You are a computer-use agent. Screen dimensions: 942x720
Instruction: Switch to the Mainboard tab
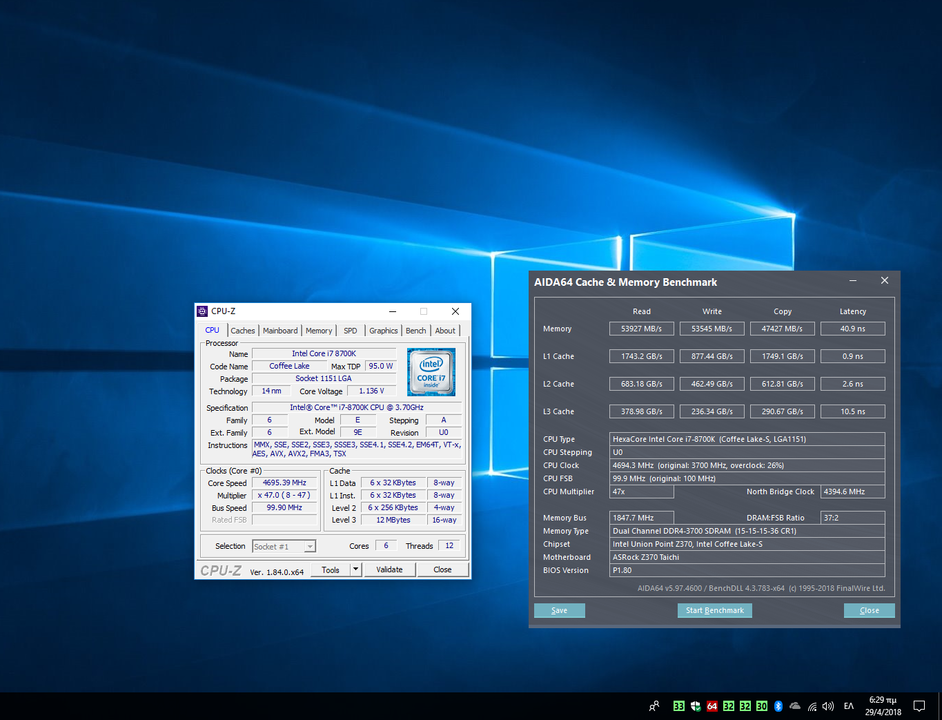point(280,331)
